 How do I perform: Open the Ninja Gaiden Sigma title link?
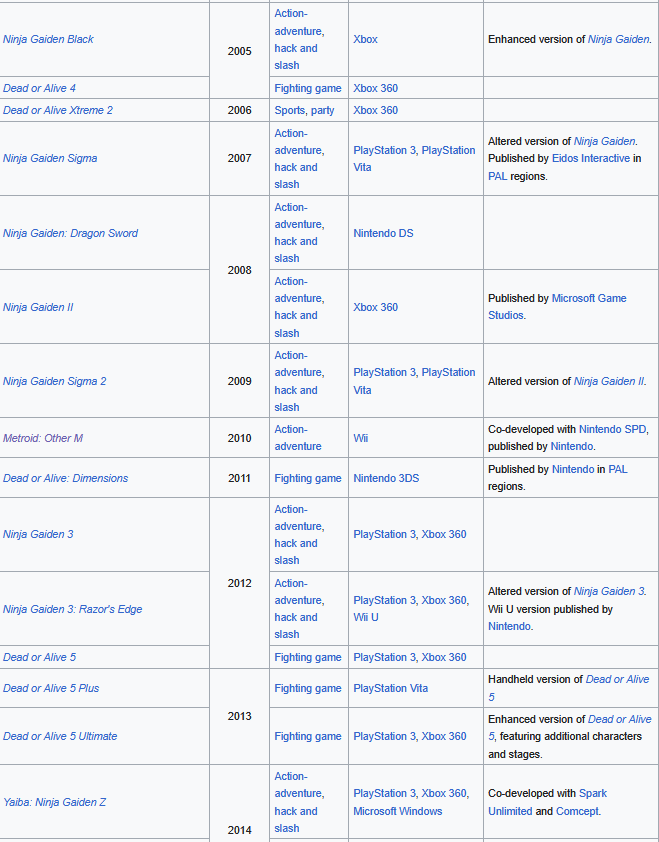pos(50,158)
